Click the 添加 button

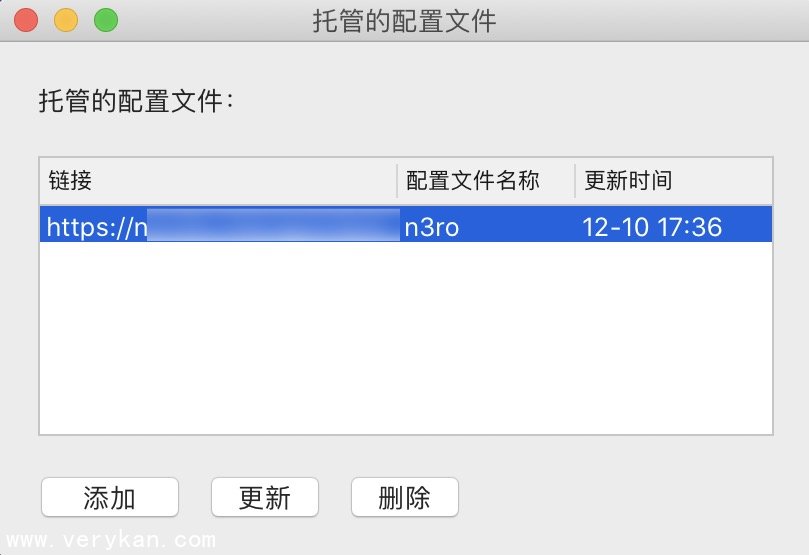(x=110, y=497)
